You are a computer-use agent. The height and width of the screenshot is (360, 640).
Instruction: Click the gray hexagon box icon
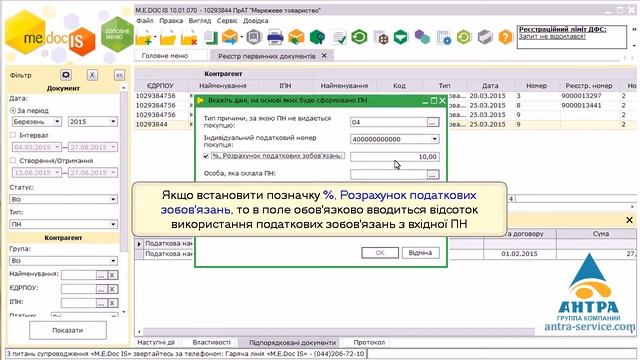coord(485,37)
